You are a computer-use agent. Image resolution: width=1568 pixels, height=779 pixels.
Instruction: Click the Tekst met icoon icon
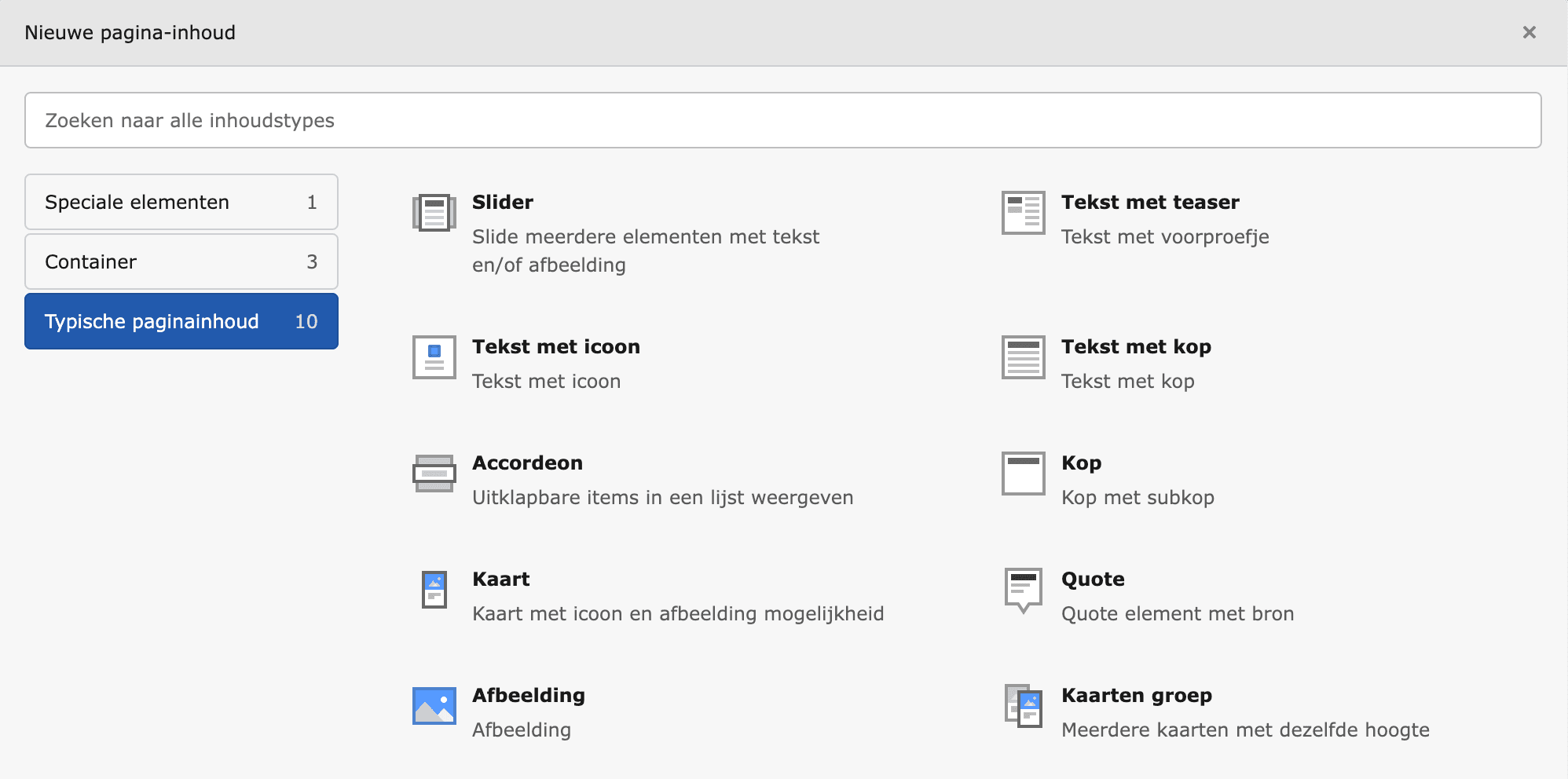(434, 357)
